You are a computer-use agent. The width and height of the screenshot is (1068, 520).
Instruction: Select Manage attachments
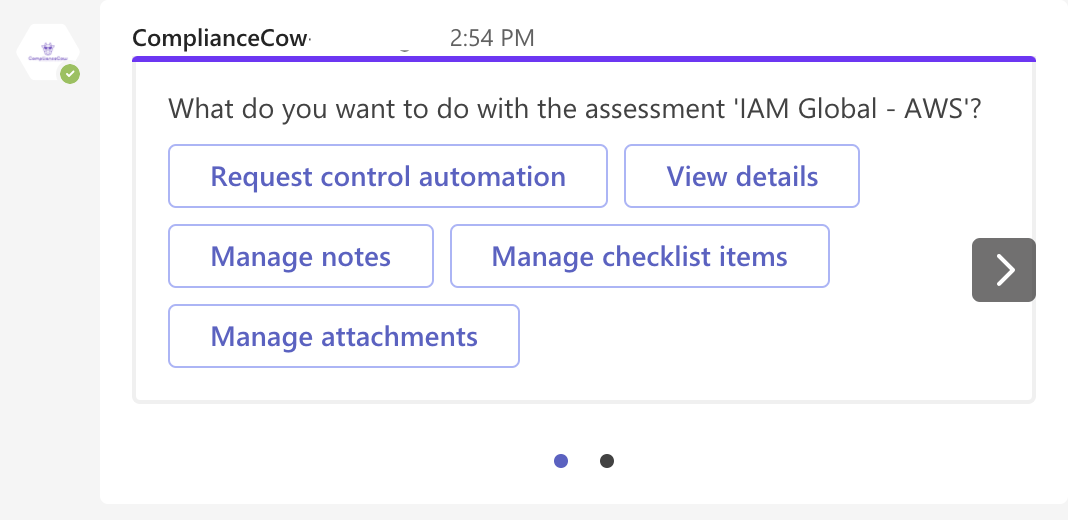click(x=343, y=336)
